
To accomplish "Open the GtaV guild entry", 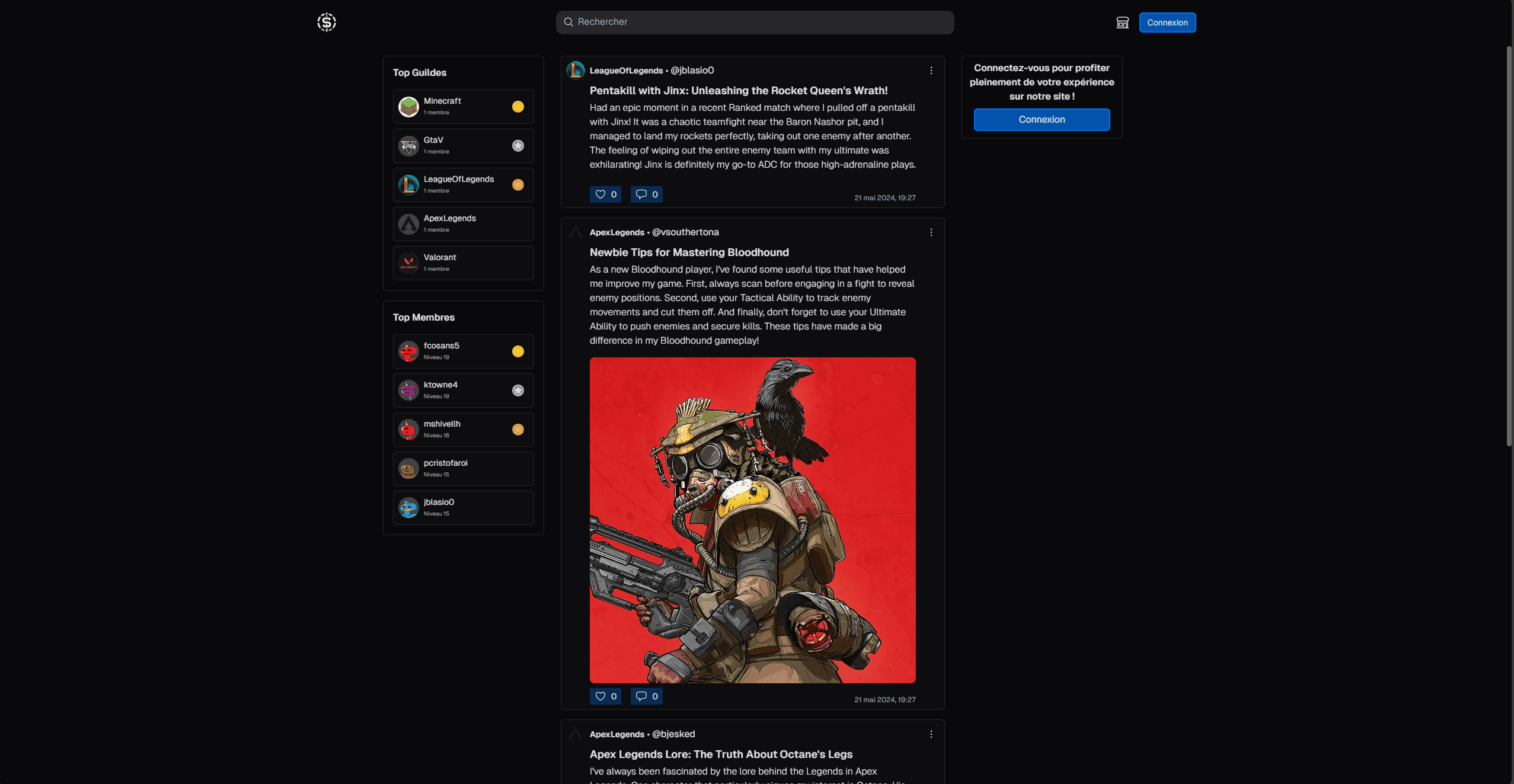I will point(463,146).
